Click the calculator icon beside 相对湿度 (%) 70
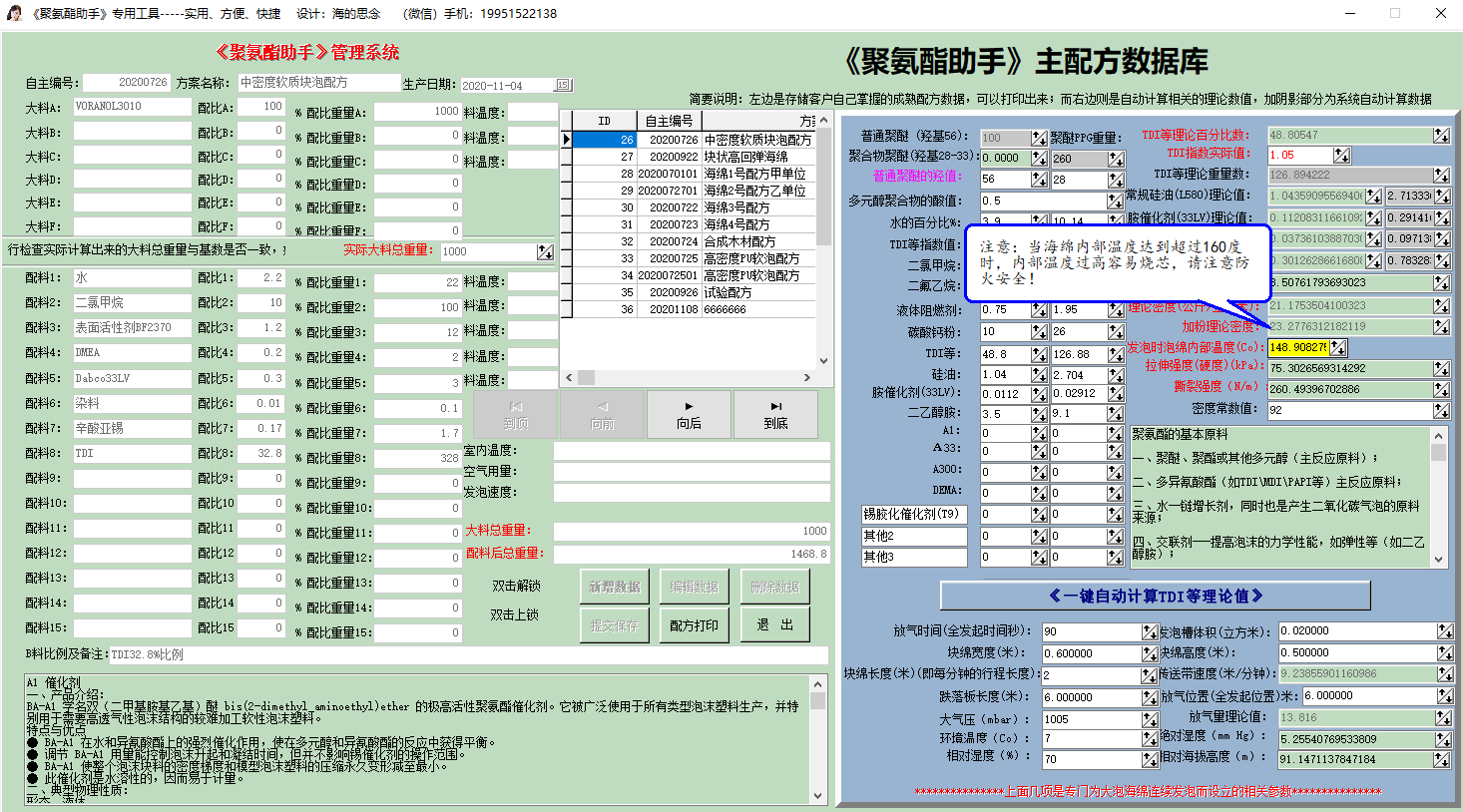Viewport: 1463px width, 812px height. pyautogui.click(x=1150, y=759)
